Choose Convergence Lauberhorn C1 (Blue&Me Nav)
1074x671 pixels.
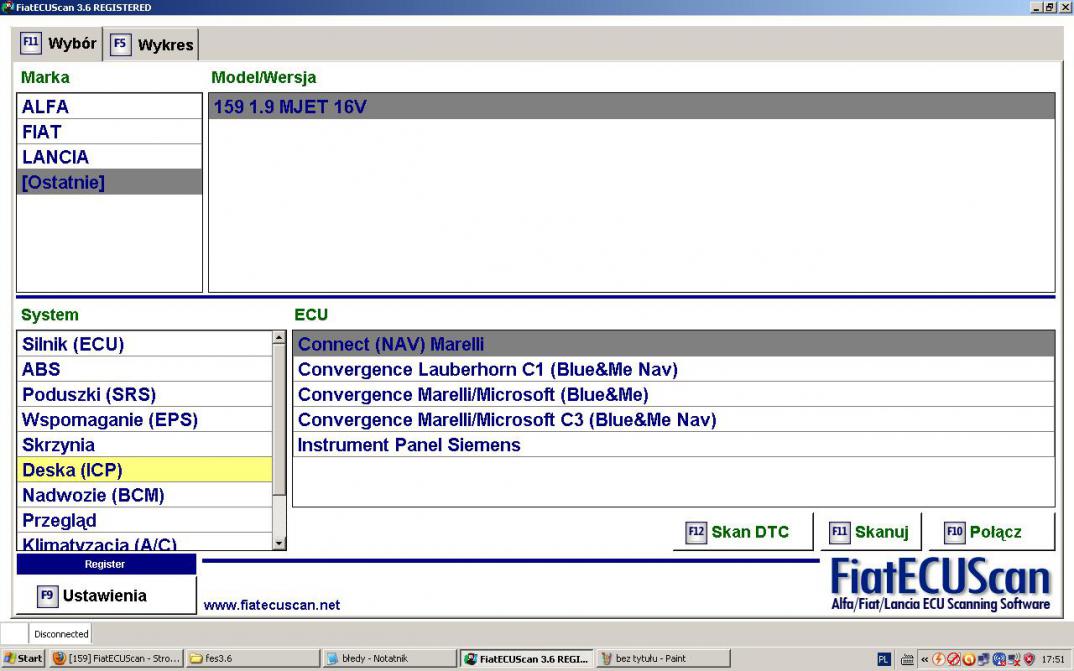pos(673,369)
